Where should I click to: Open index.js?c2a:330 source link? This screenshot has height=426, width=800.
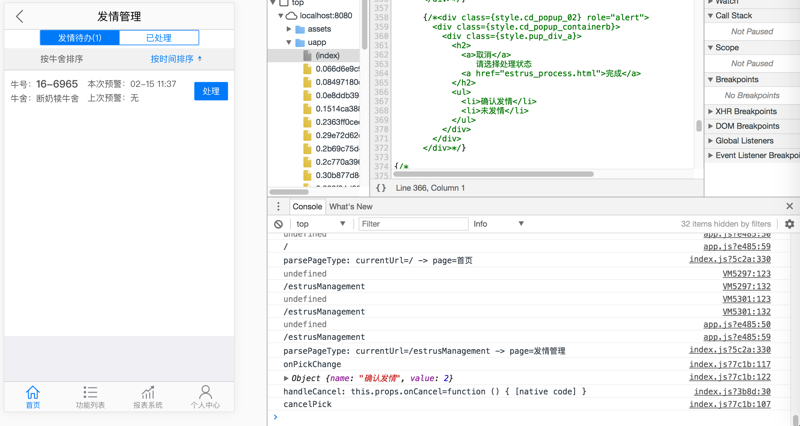pos(729,260)
